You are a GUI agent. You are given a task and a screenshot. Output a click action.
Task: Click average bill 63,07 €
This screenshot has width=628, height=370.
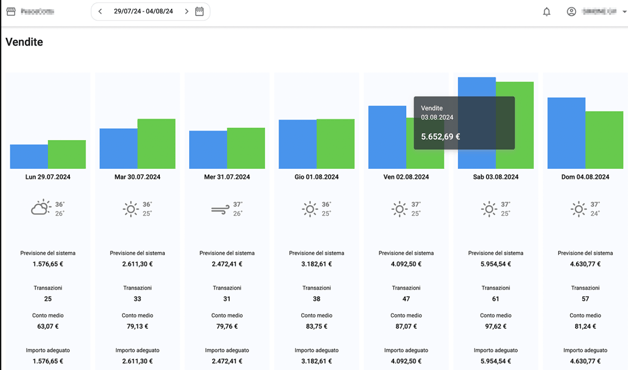(48, 326)
